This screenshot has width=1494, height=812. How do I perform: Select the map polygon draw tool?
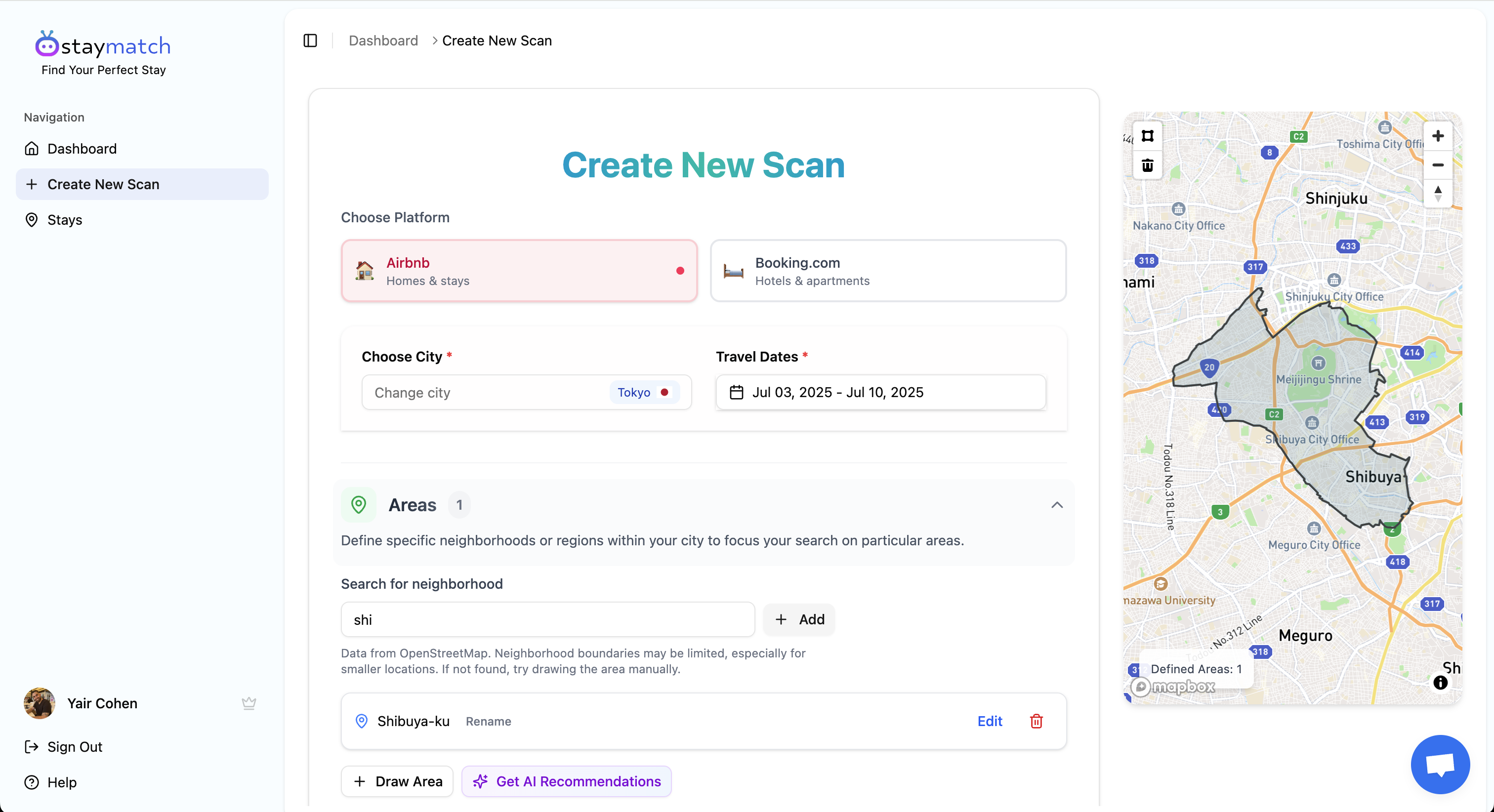coord(1147,136)
